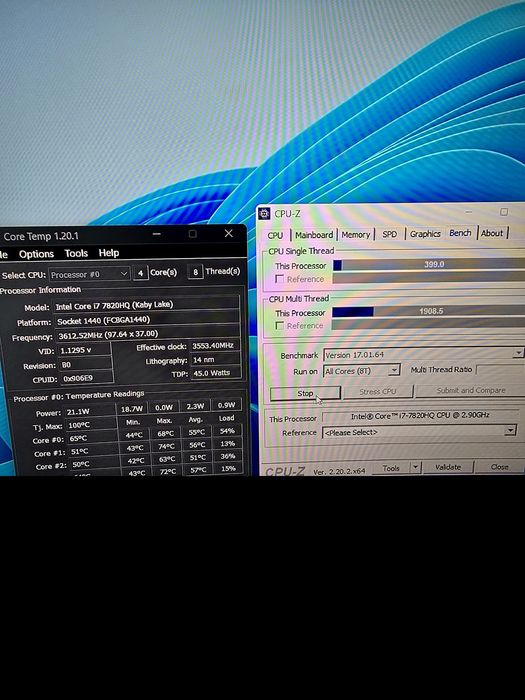
Task: Expand the Tools dropdown arrow
Action: pyautogui.click(x=416, y=467)
